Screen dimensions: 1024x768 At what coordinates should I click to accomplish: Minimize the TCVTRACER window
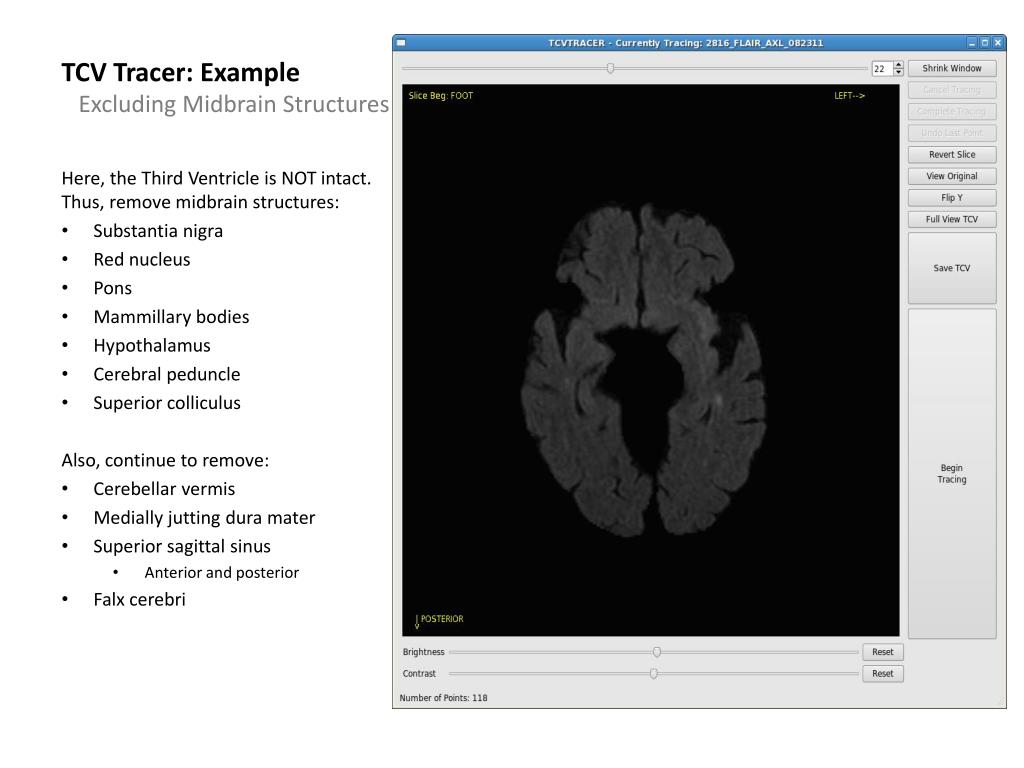click(x=972, y=43)
